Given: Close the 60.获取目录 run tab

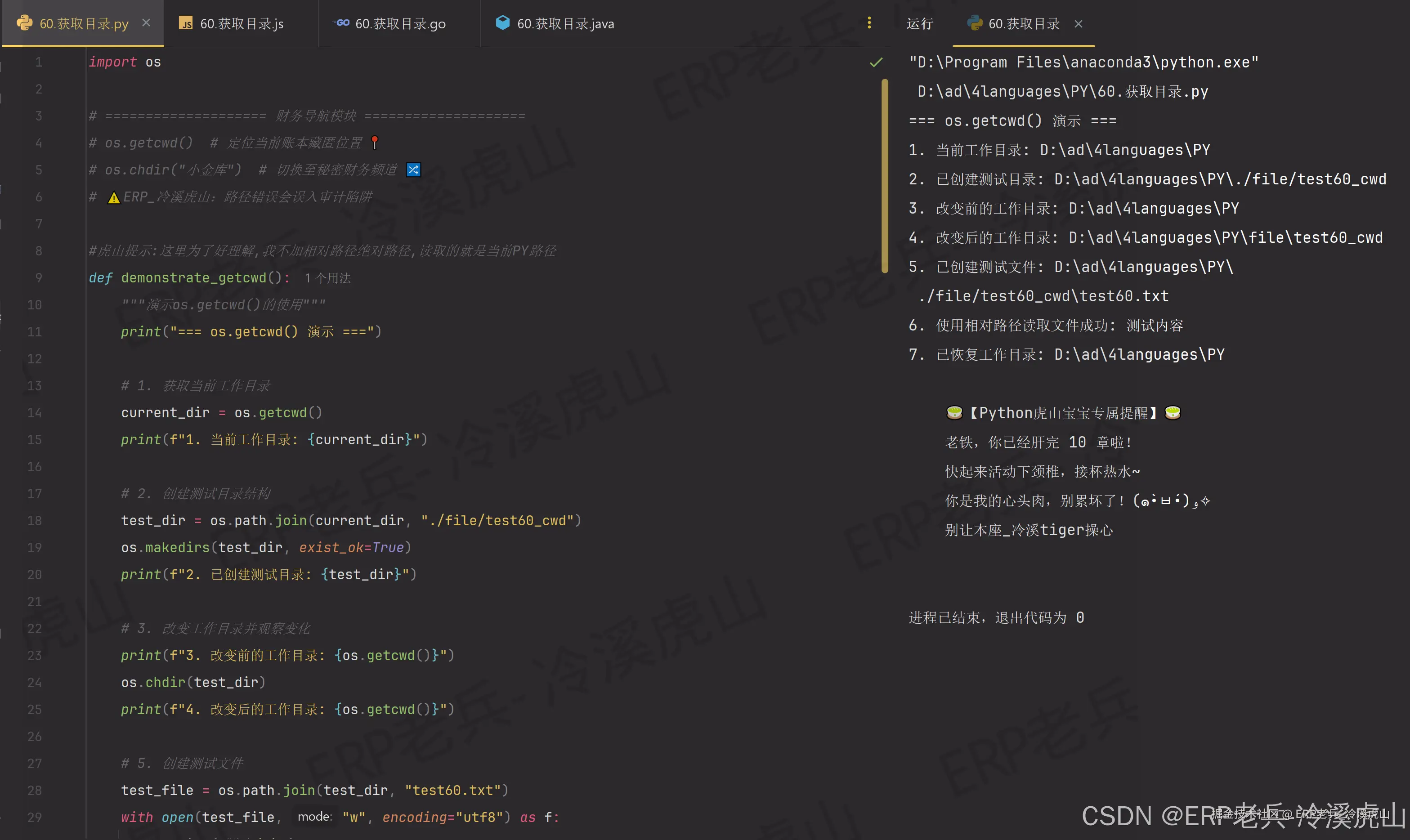Looking at the screenshot, I should [x=1079, y=24].
